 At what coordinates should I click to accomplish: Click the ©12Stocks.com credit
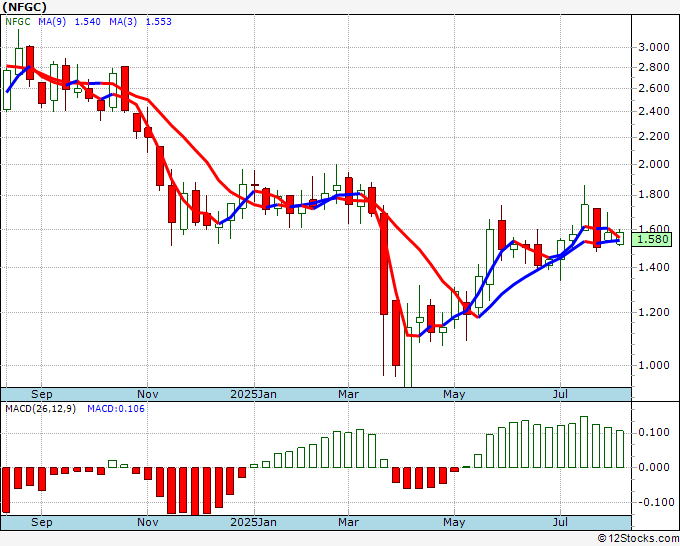[x=638, y=539]
